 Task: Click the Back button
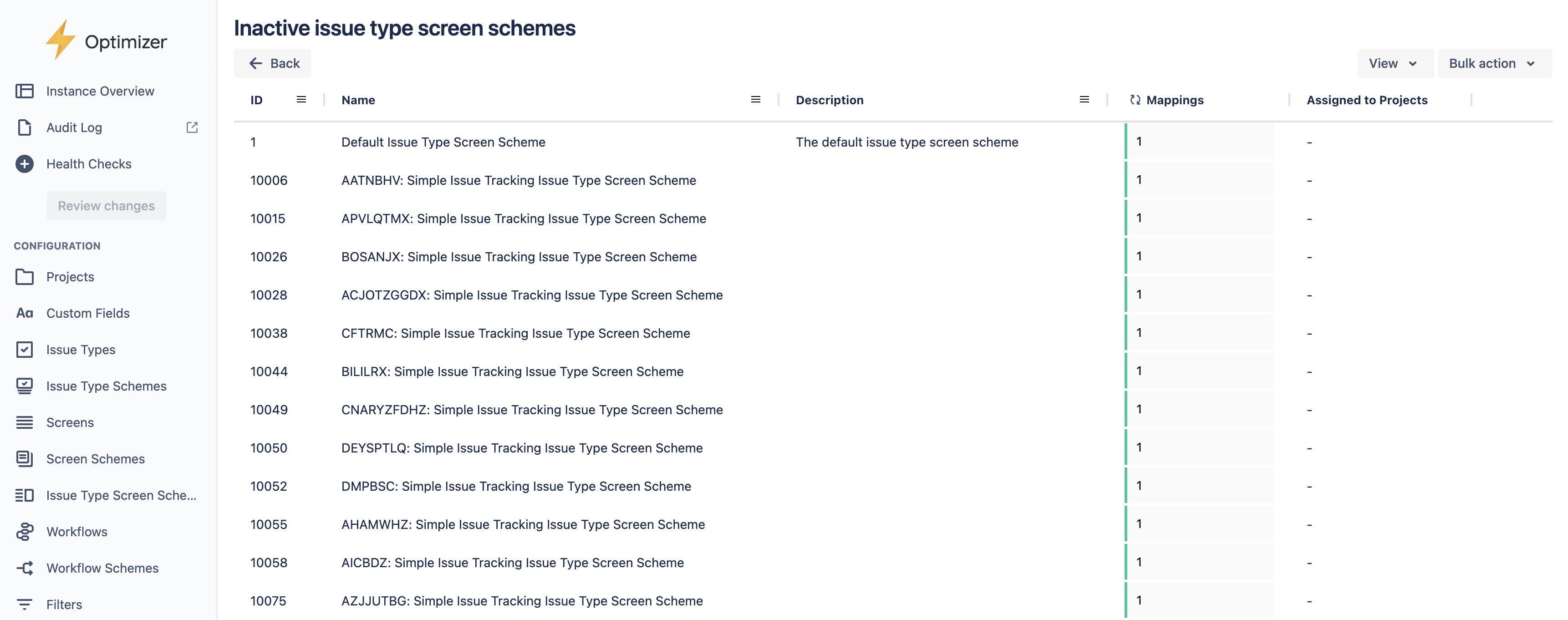(272, 63)
